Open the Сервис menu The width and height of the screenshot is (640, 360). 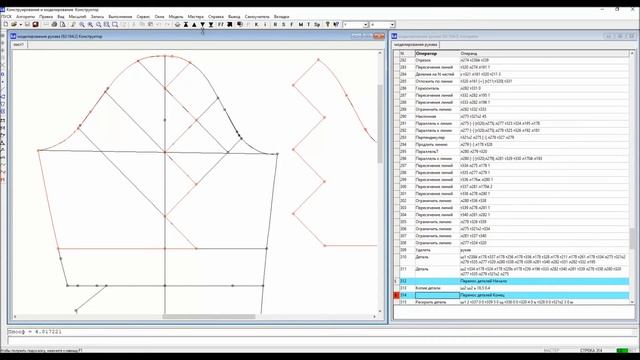tap(143, 17)
